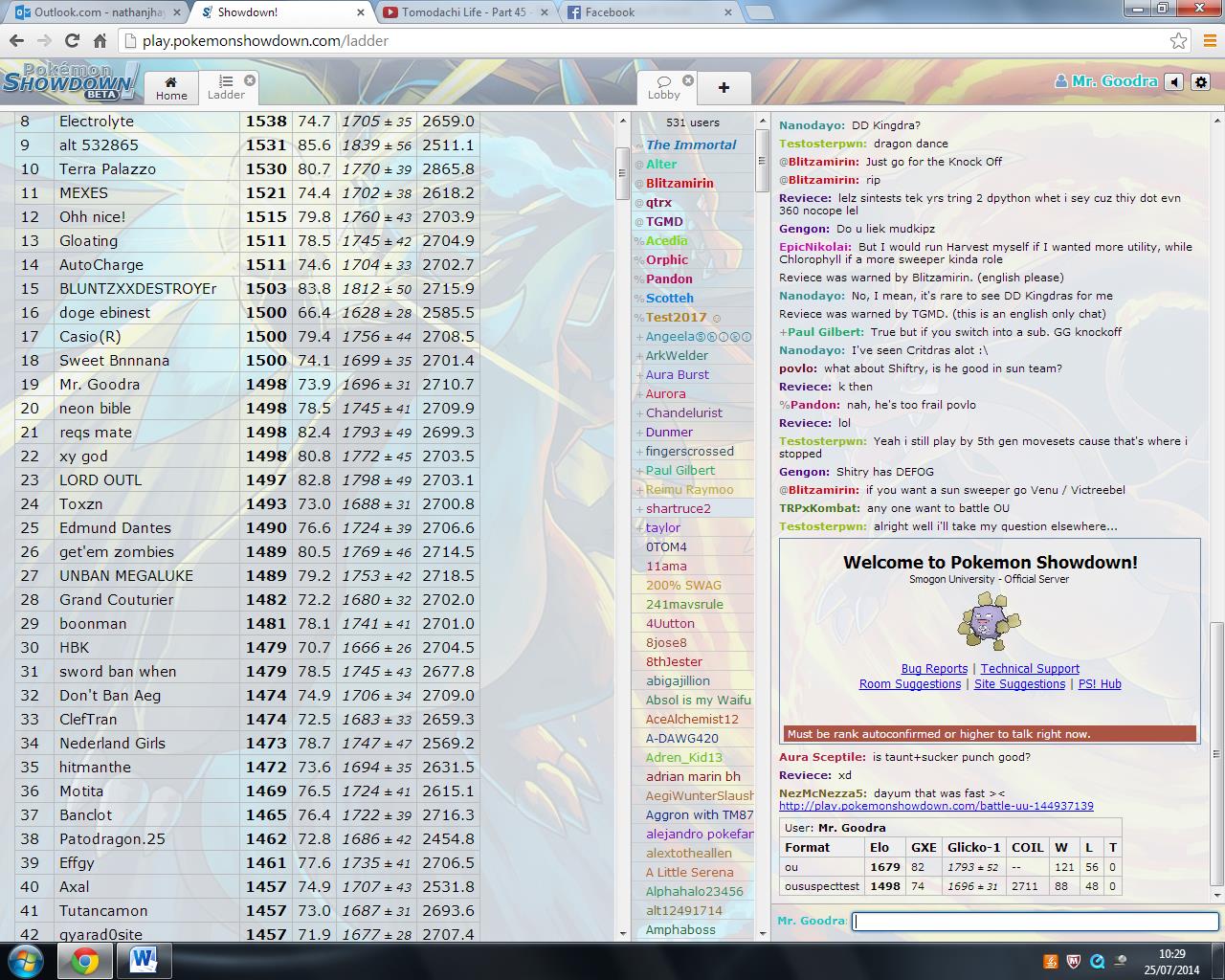The height and width of the screenshot is (980, 1225).
Task: Open Showdown settings with the gear icon
Action: (x=1200, y=82)
